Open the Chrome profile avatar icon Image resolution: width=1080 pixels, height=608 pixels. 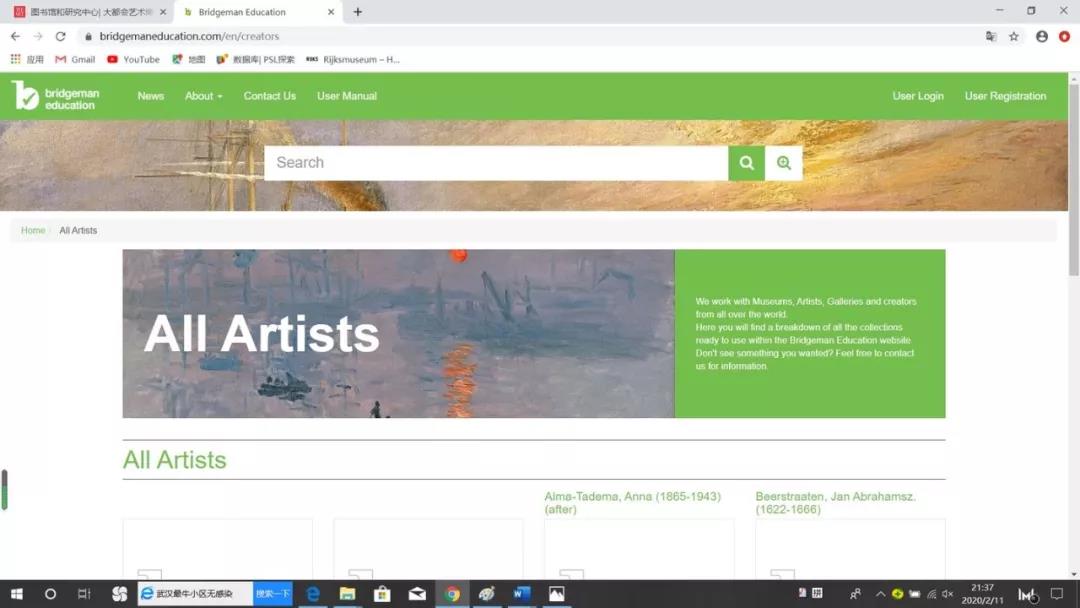(x=1042, y=36)
